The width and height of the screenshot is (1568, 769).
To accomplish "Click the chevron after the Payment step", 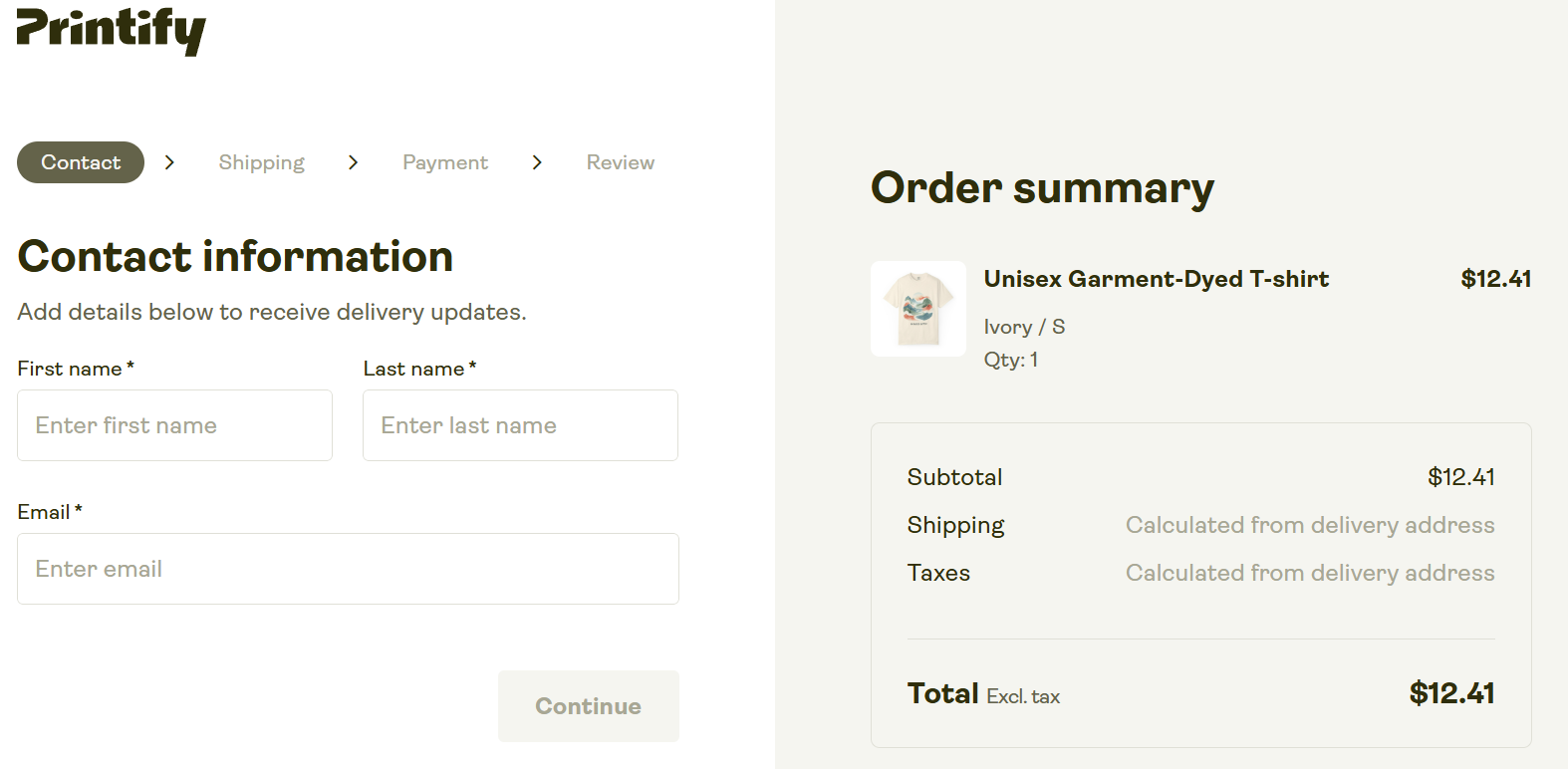I will [x=537, y=161].
